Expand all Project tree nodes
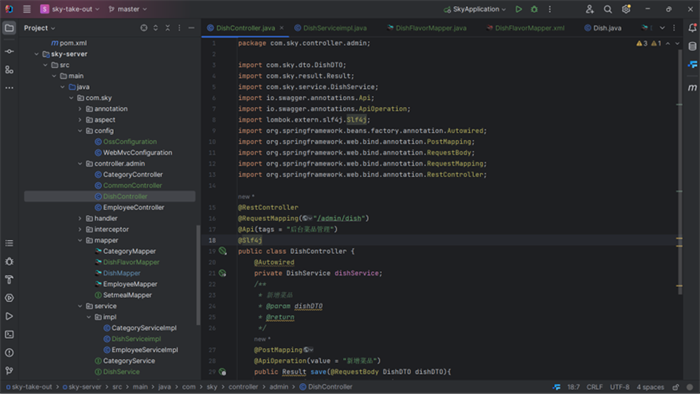The height and width of the screenshot is (394, 700). point(155,28)
